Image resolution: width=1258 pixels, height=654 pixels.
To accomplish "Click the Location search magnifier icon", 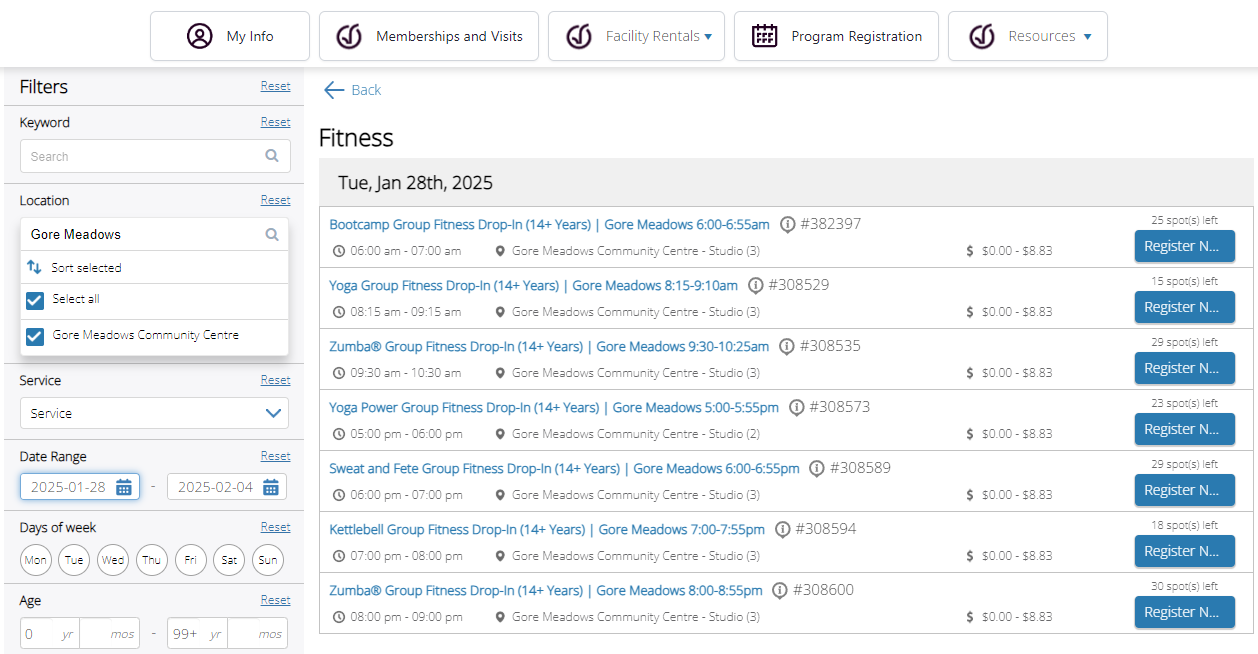I will click(272, 235).
